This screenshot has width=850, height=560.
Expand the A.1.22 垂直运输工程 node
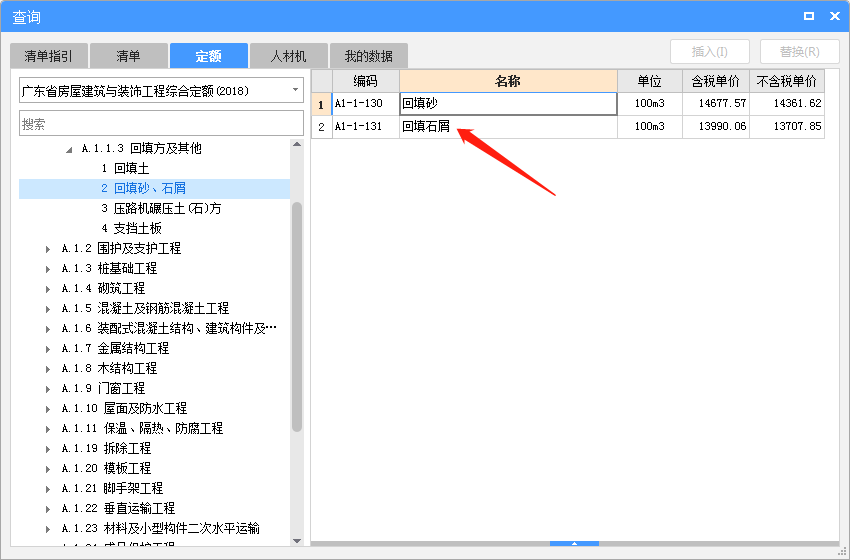[48, 509]
